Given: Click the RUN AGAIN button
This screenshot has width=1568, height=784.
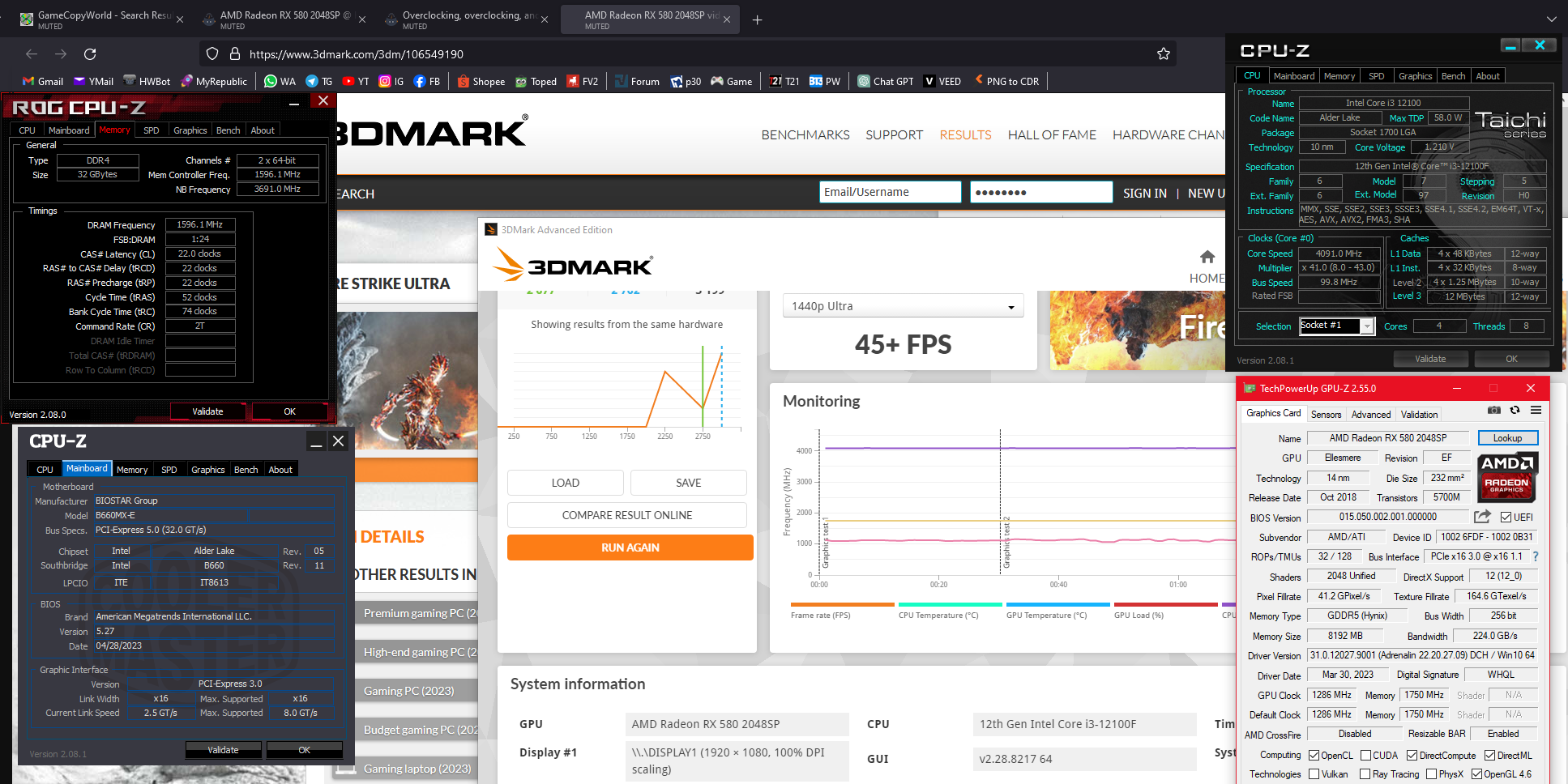Looking at the screenshot, I should pos(630,548).
